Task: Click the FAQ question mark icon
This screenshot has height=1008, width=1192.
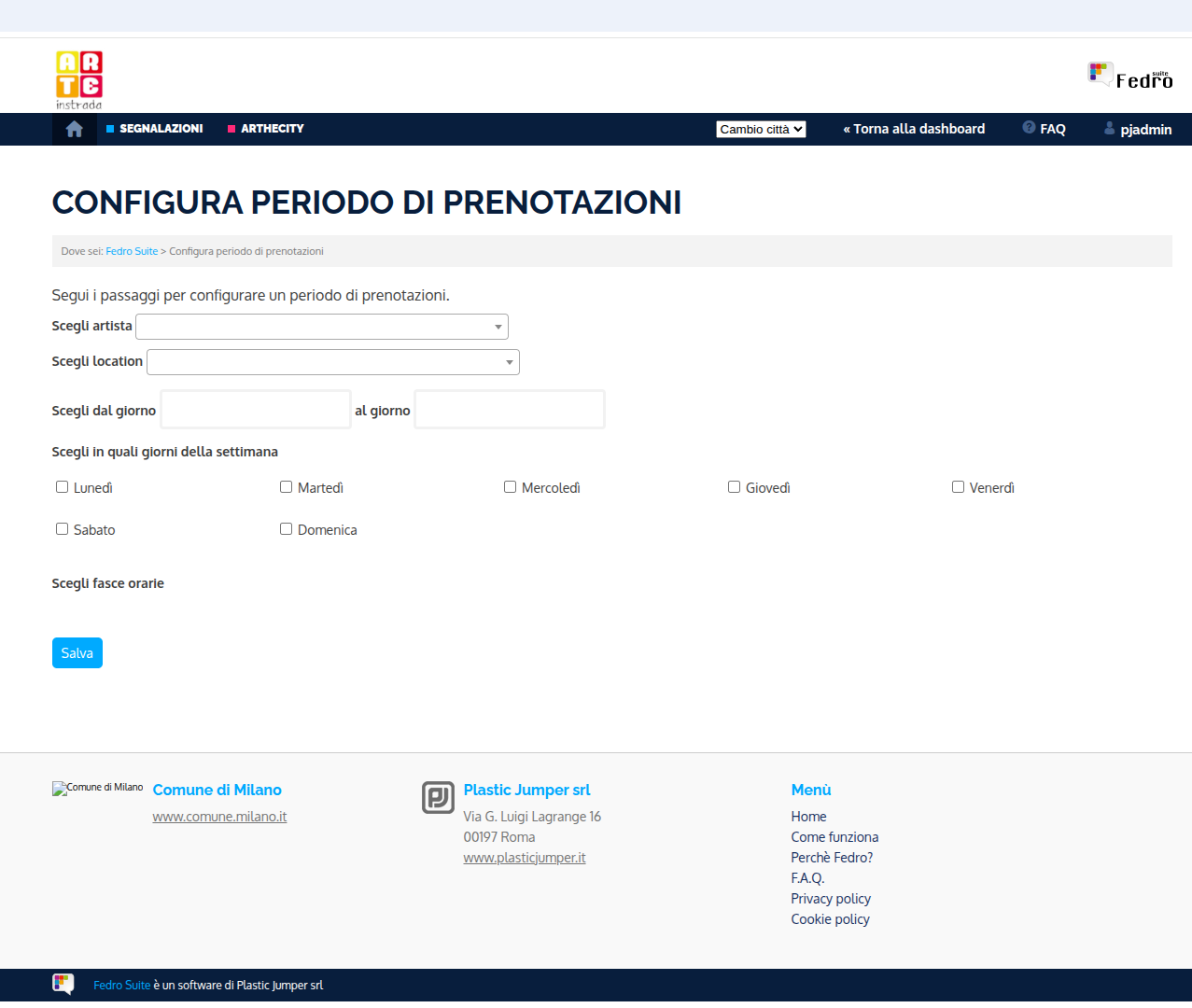Action: [1029, 128]
